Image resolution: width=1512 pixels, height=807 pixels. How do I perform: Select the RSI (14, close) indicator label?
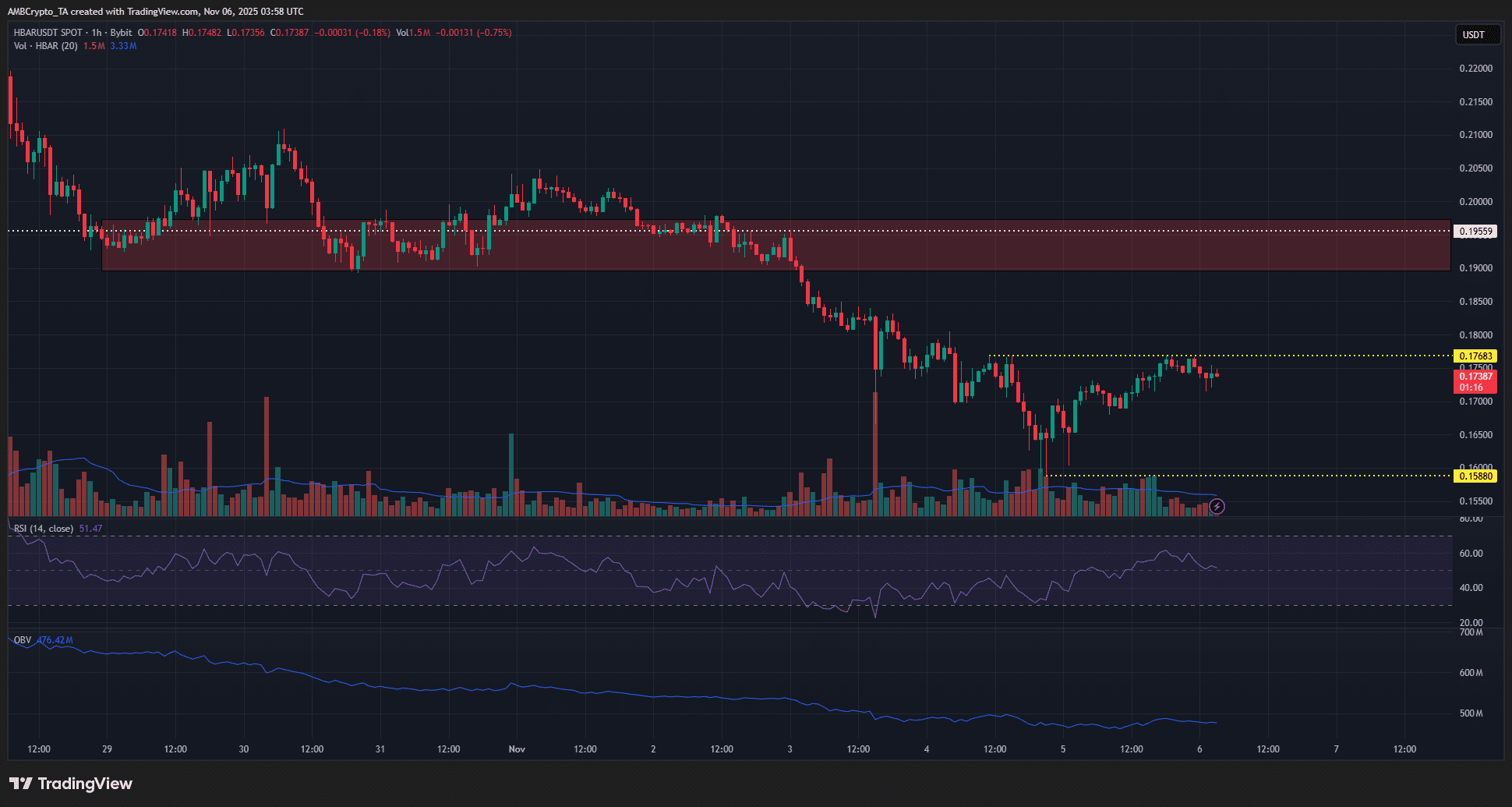pos(44,529)
